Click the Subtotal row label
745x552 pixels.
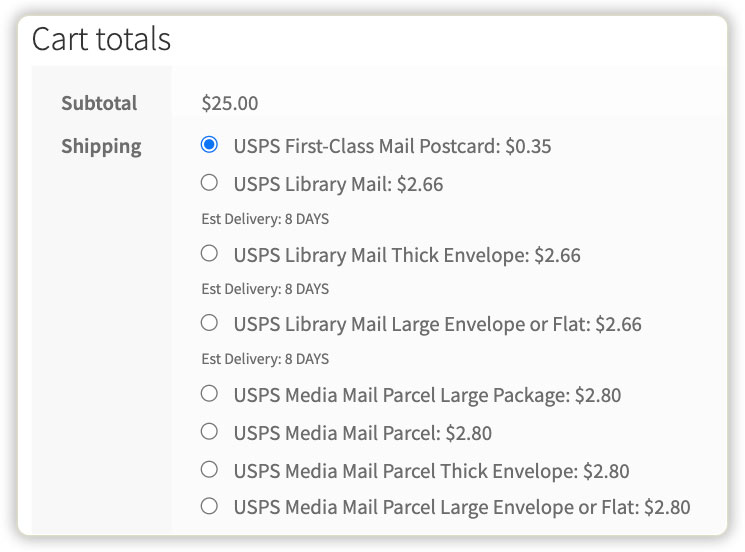point(99,103)
